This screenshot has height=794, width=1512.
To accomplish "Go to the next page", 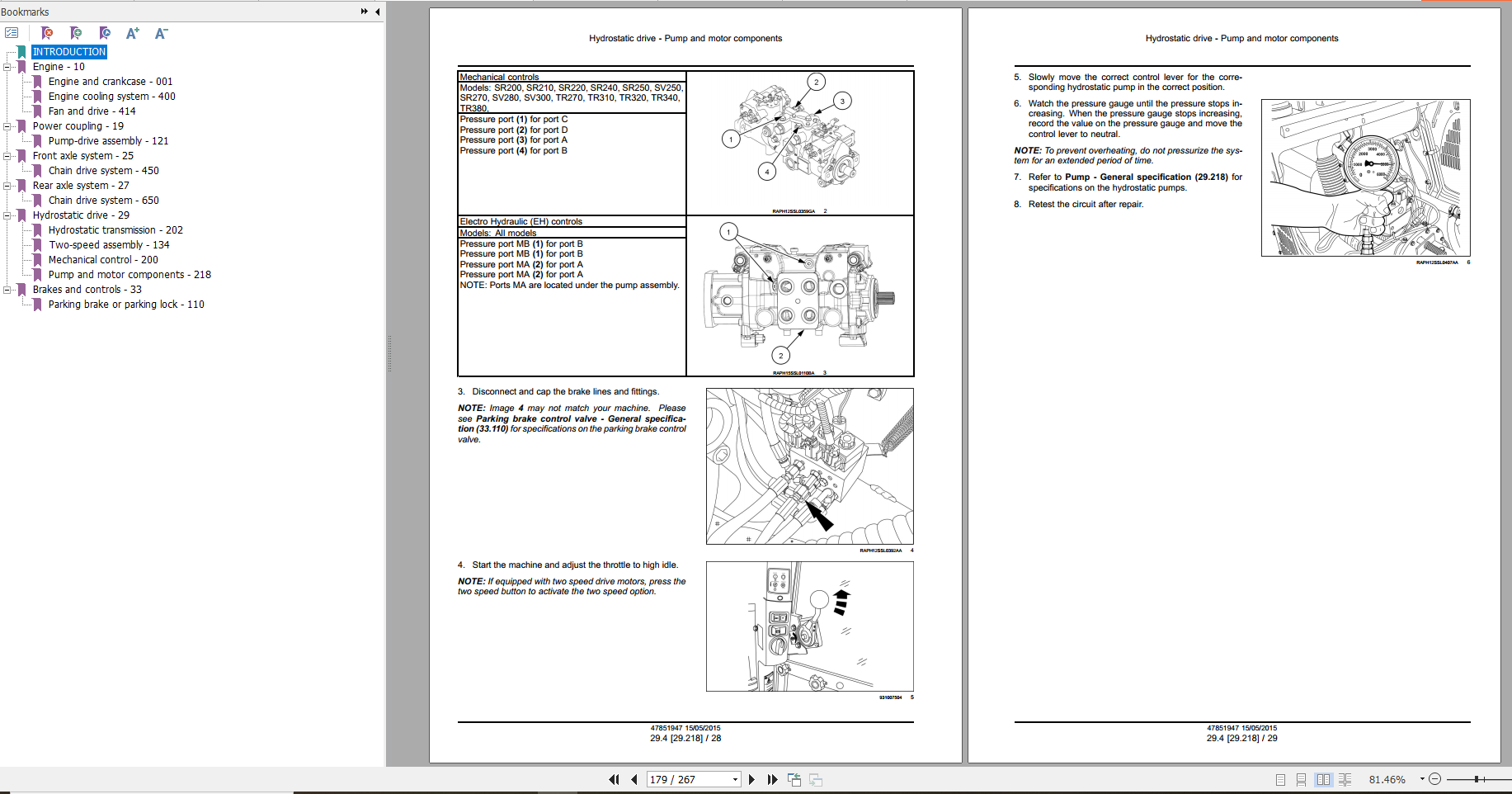I will [751, 779].
